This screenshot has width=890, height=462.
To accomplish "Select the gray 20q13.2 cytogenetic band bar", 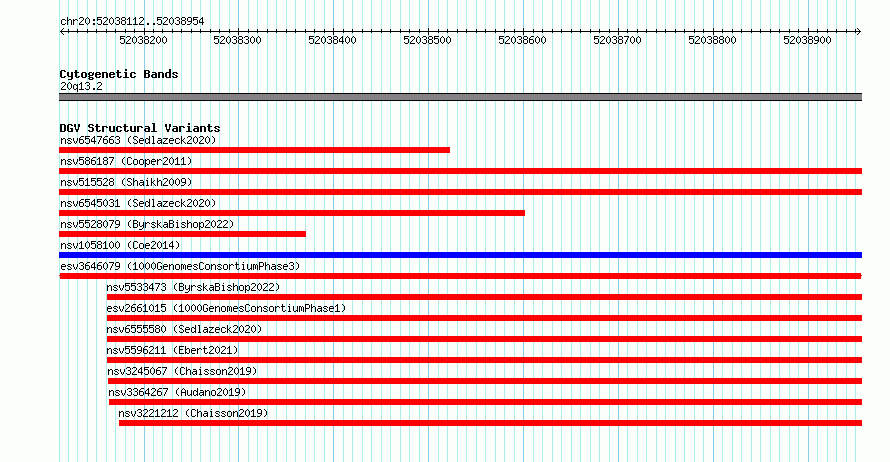I will pos(460,98).
